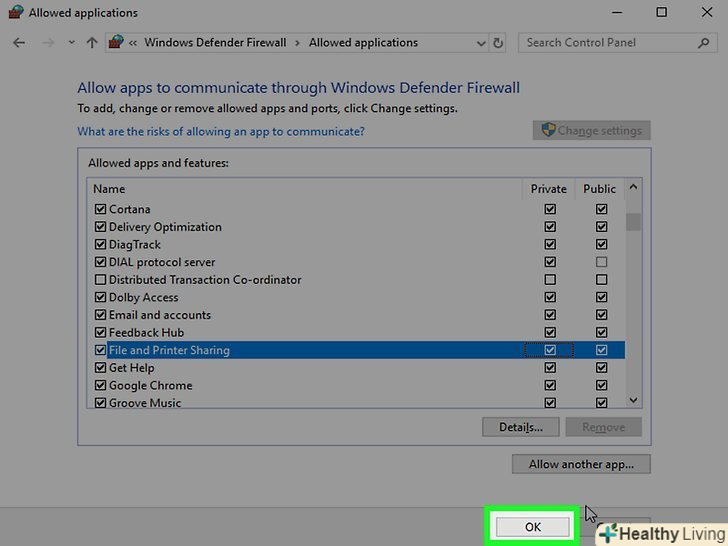Click the Allowed applications title bar icon
Viewport: 728px width, 546px height.
13,13
